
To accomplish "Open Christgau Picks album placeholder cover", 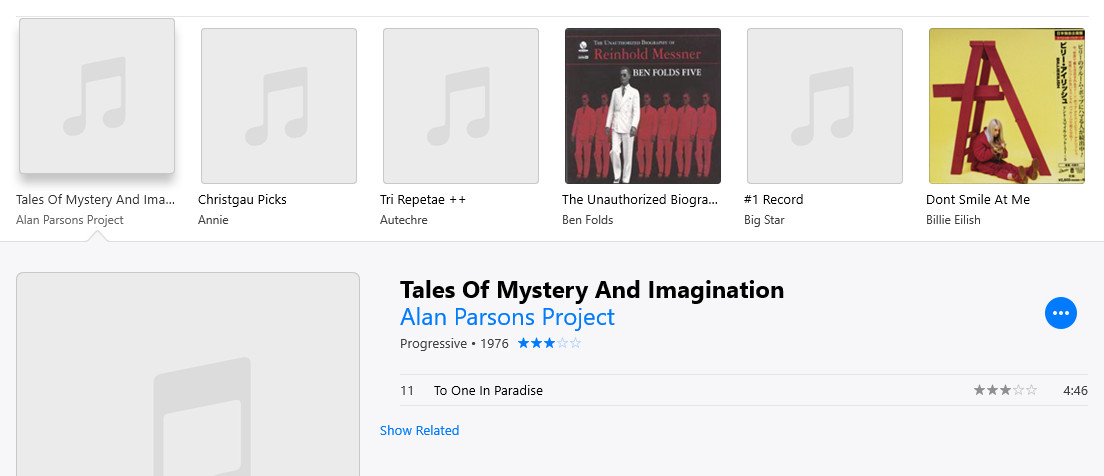I will point(279,106).
